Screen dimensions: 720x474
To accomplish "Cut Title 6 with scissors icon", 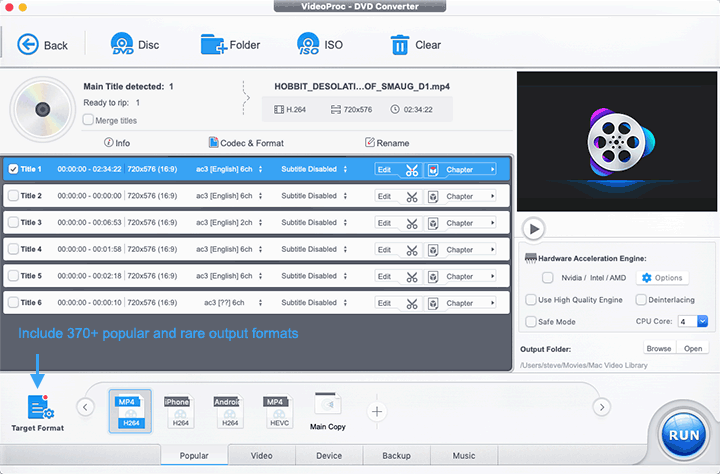I will 412,303.
